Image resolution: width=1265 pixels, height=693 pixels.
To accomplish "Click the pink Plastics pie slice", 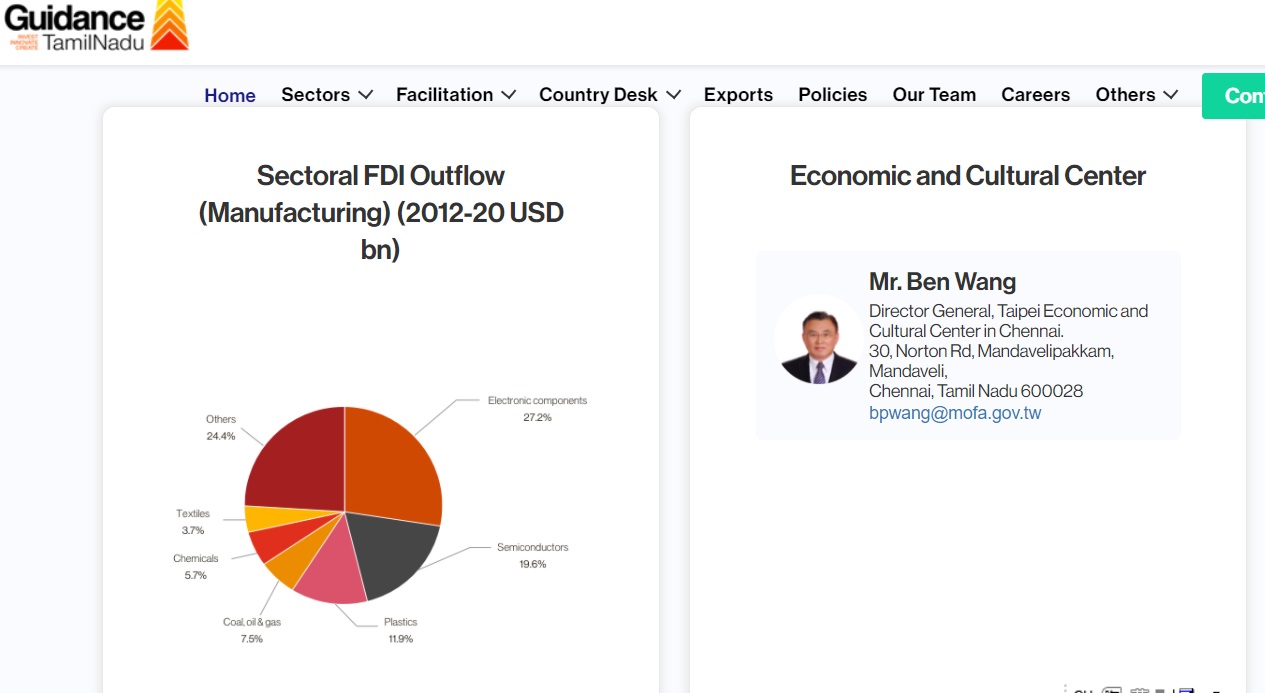I will point(331,576).
